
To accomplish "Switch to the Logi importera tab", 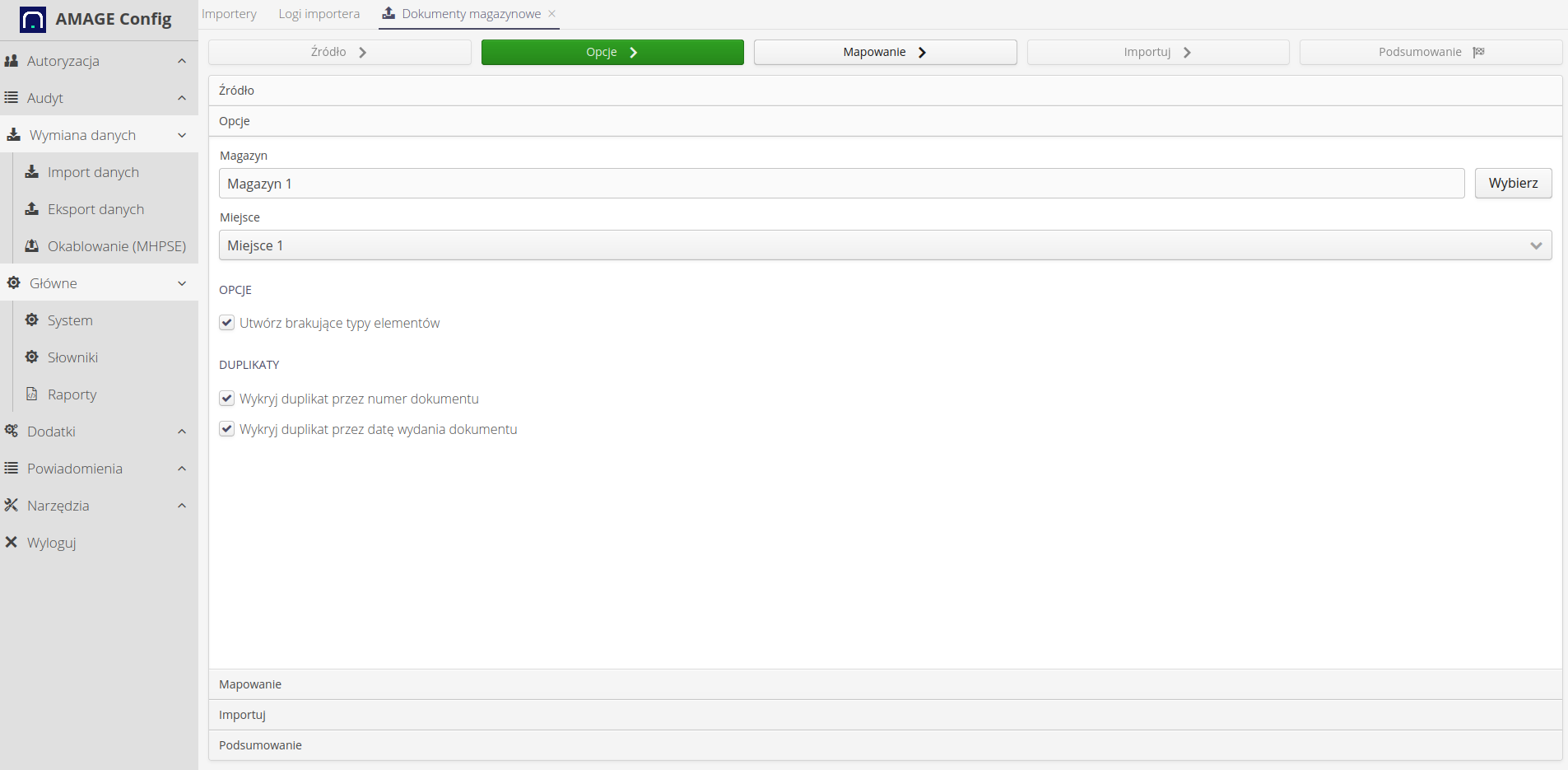I will click(x=319, y=14).
